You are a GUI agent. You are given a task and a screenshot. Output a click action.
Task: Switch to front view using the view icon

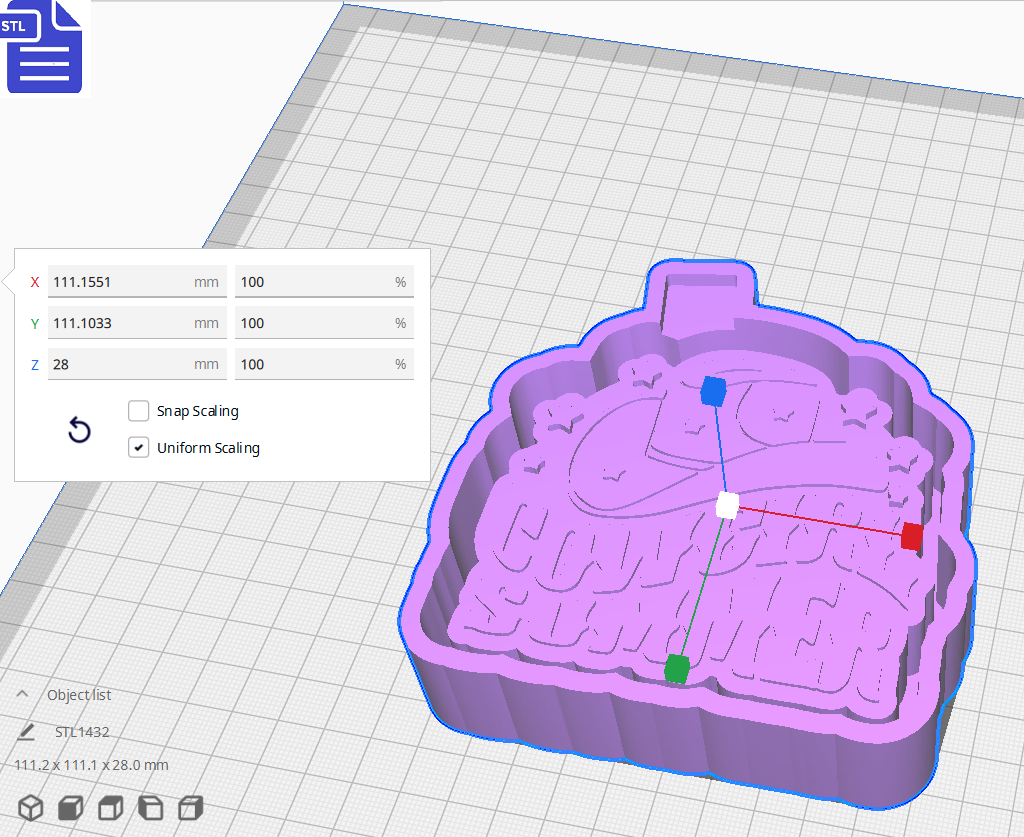coord(70,808)
